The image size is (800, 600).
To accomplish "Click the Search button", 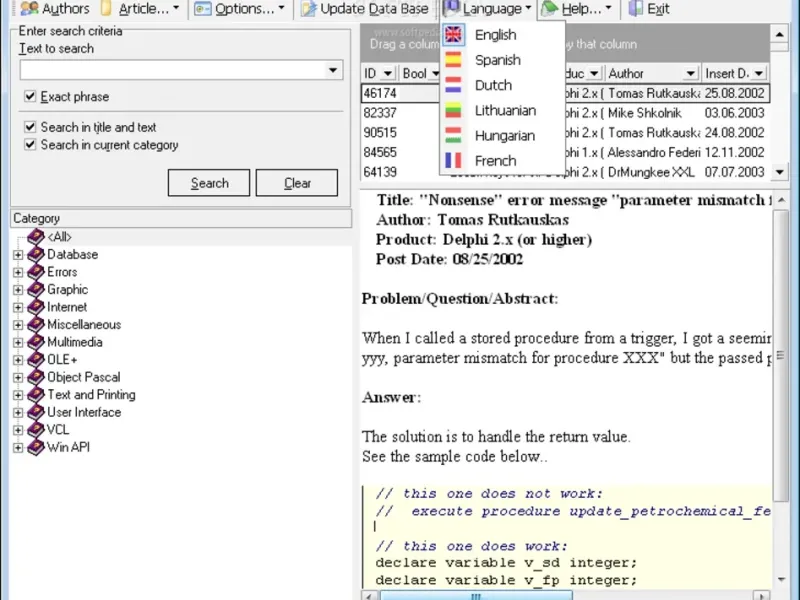I will coord(209,183).
